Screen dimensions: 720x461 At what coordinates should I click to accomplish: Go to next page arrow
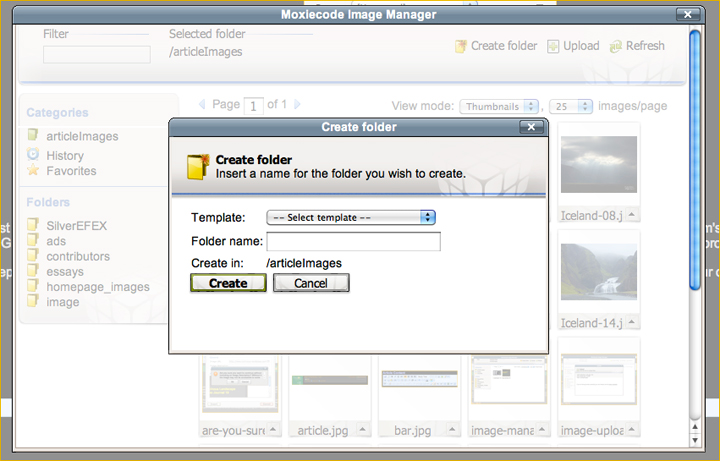(x=297, y=105)
